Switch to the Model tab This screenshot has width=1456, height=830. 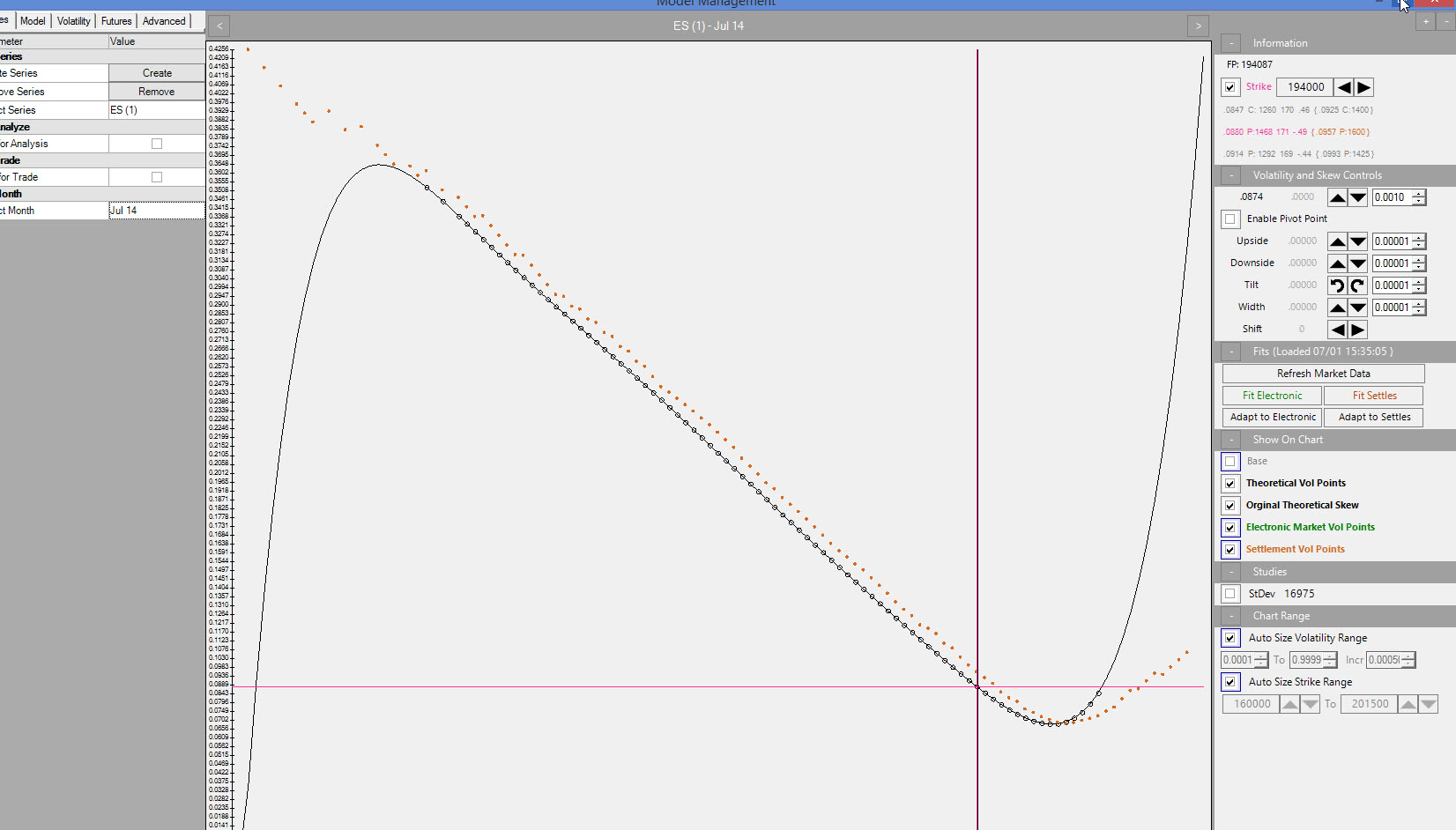(x=33, y=21)
